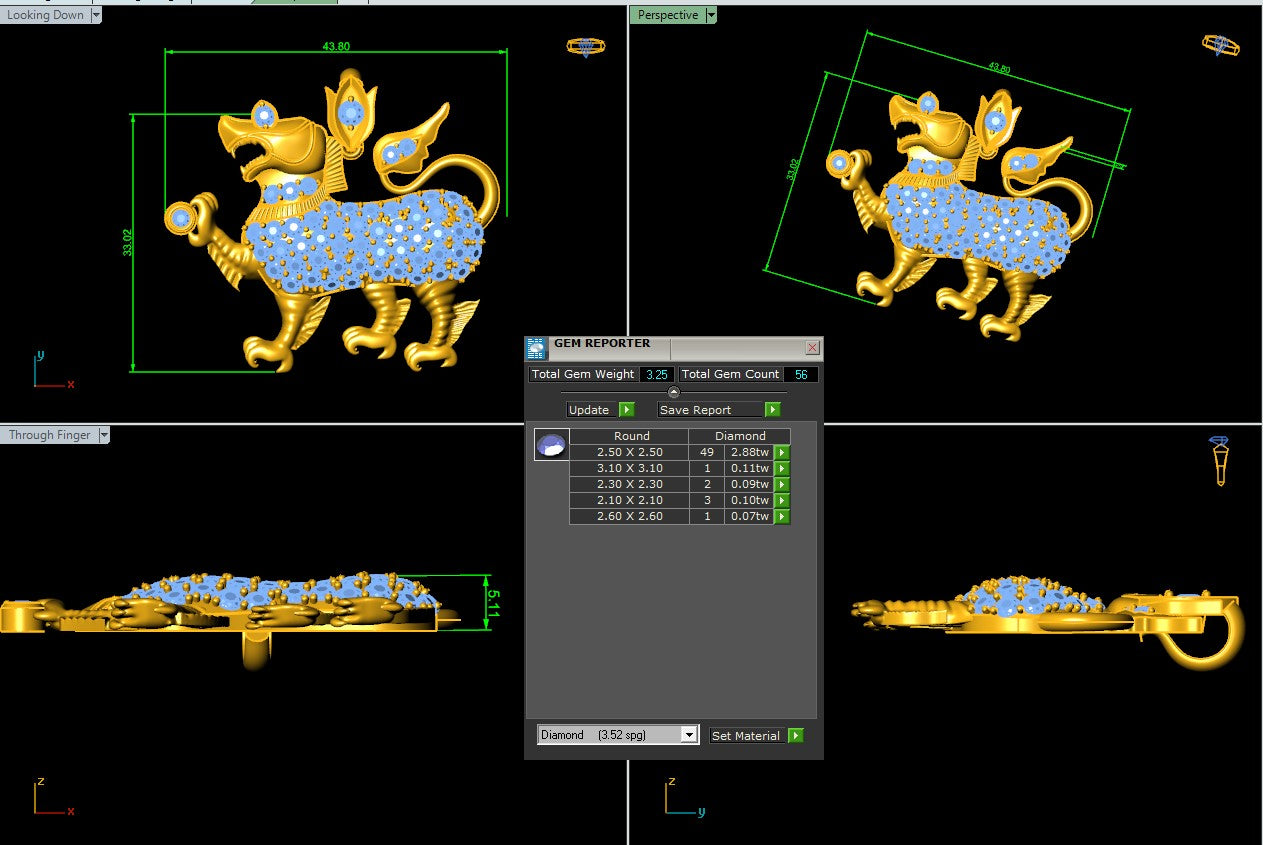
Task: Click 43.80 dimension in Looking Down viewport
Action: coord(336,46)
